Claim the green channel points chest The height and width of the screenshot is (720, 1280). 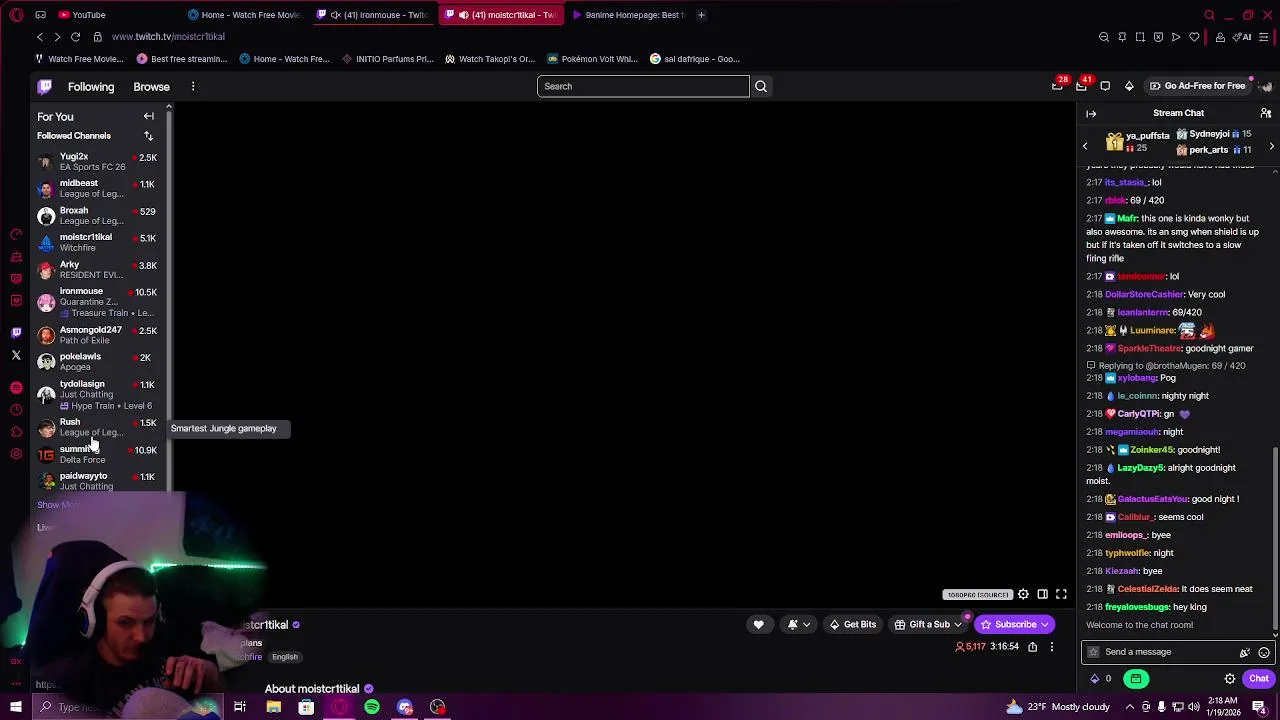1136,679
